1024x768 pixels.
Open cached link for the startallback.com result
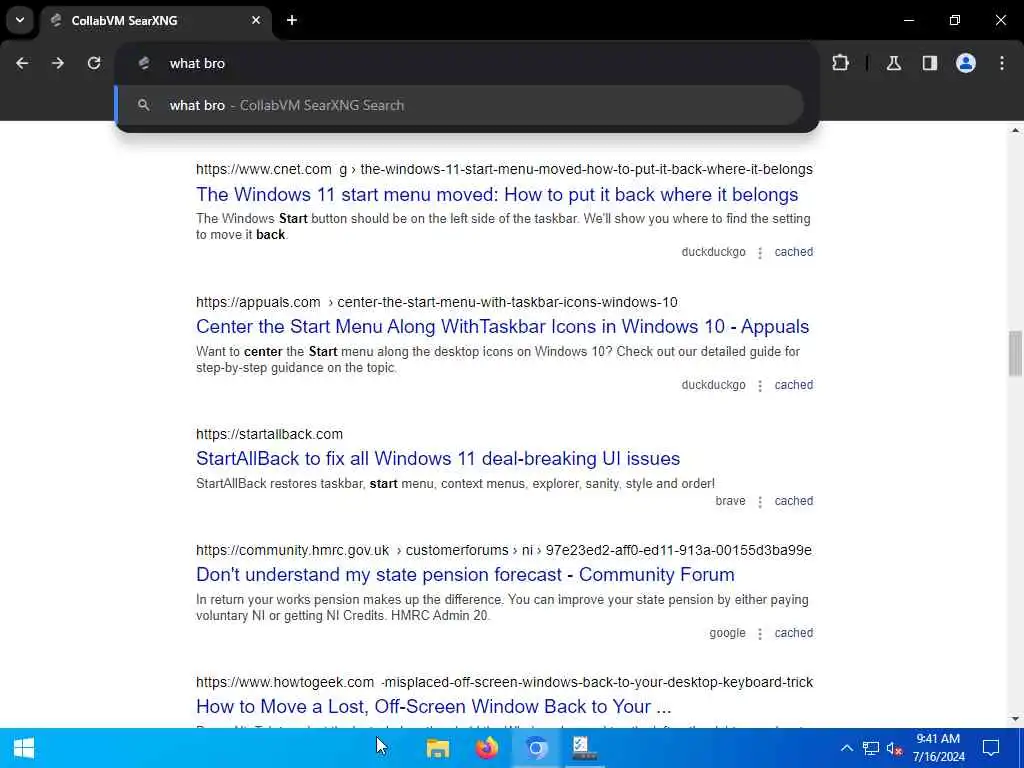click(793, 501)
